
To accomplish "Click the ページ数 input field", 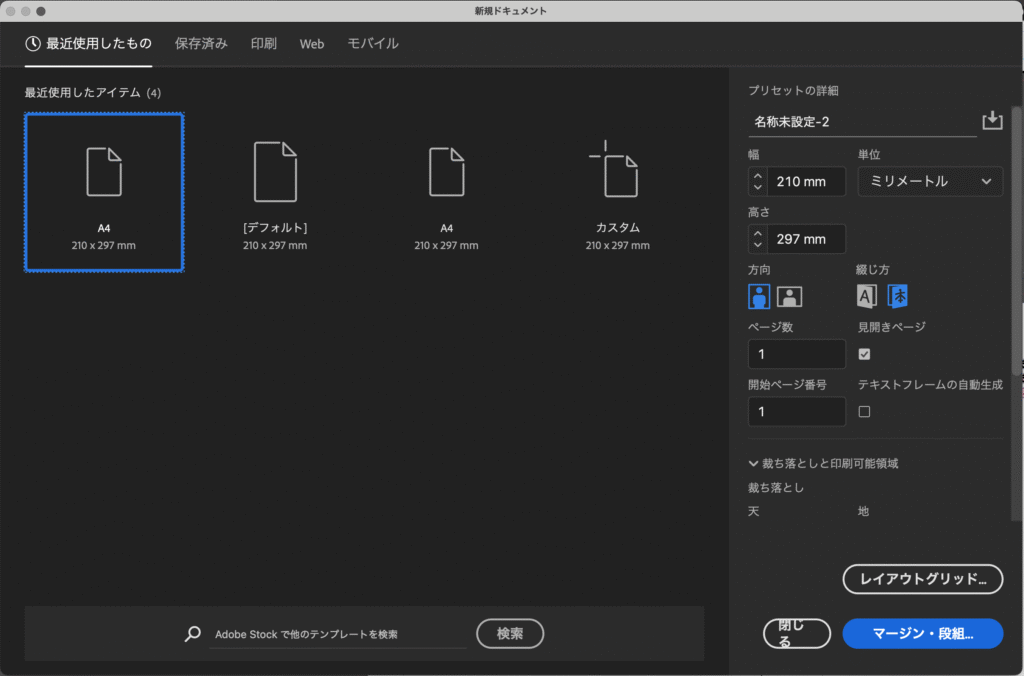I will point(797,354).
